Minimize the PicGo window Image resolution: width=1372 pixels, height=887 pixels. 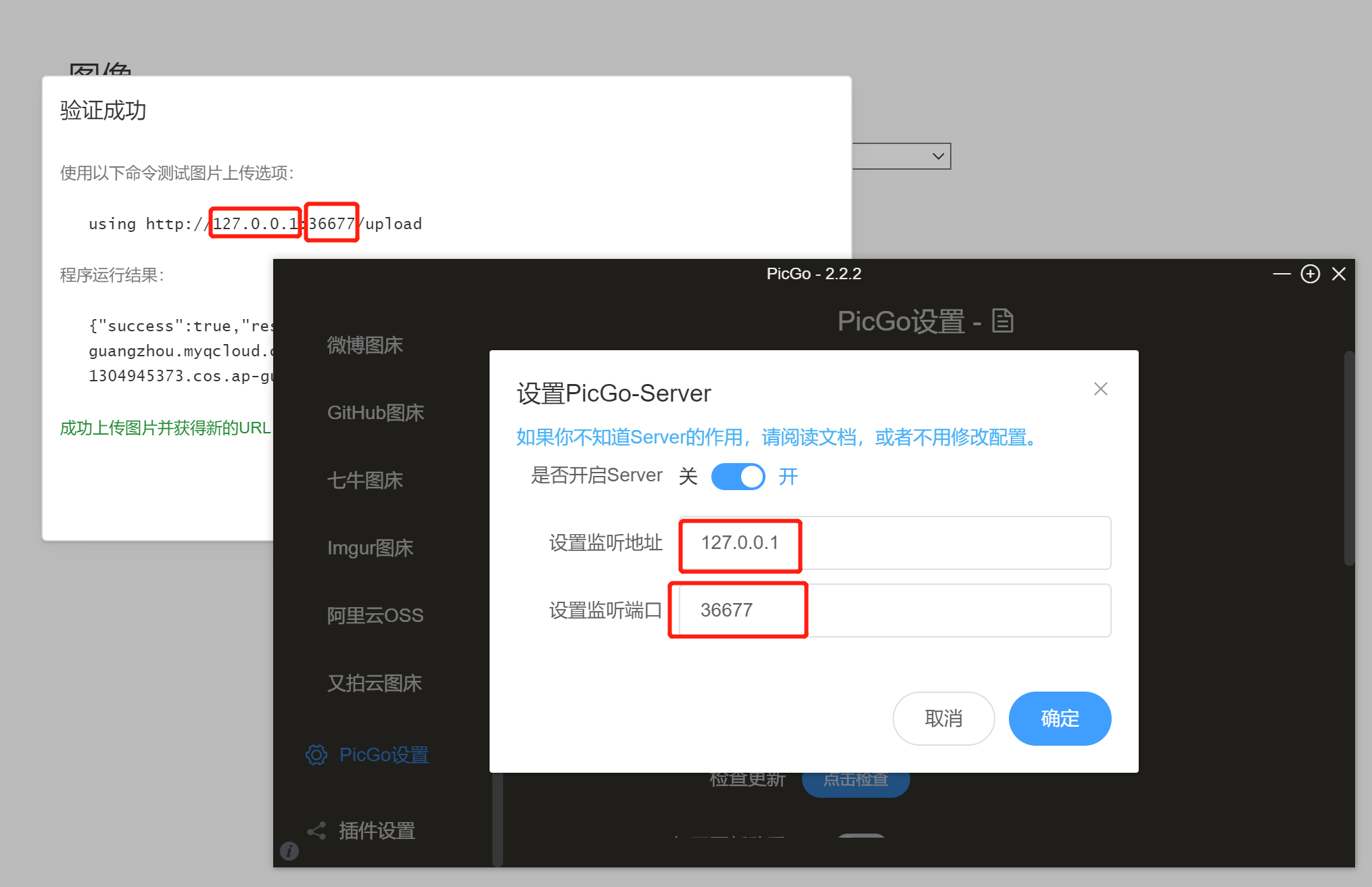coord(1281,274)
